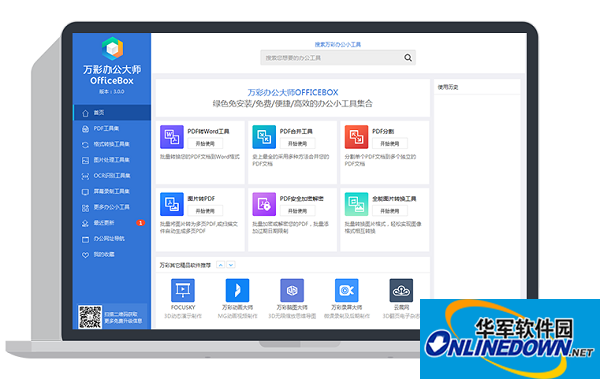Open the green 全能图片转换工具 icon
Screen dimensions: 600x379
tap(356, 204)
